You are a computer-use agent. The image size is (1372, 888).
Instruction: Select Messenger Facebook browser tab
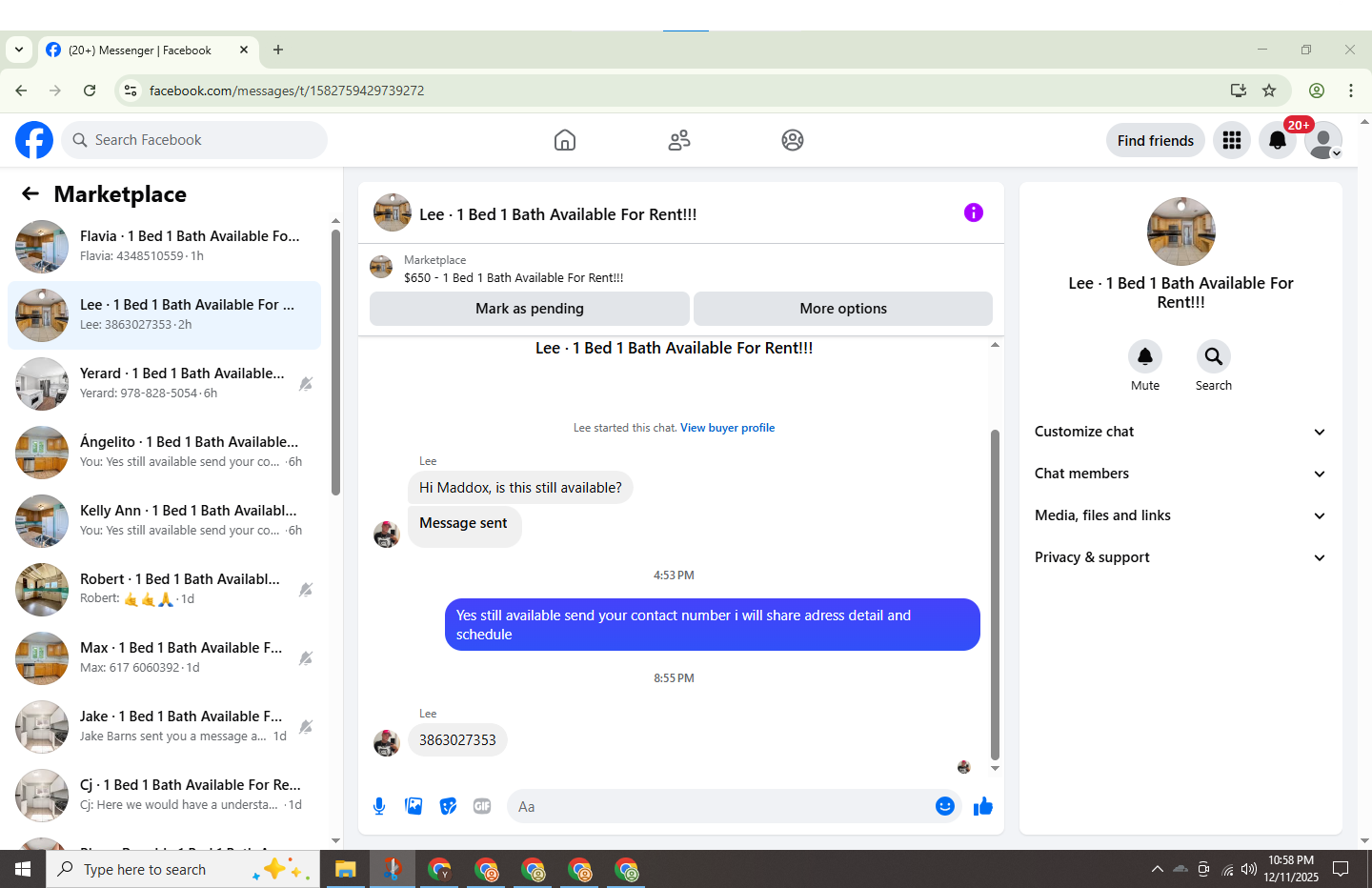pyautogui.click(x=148, y=50)
